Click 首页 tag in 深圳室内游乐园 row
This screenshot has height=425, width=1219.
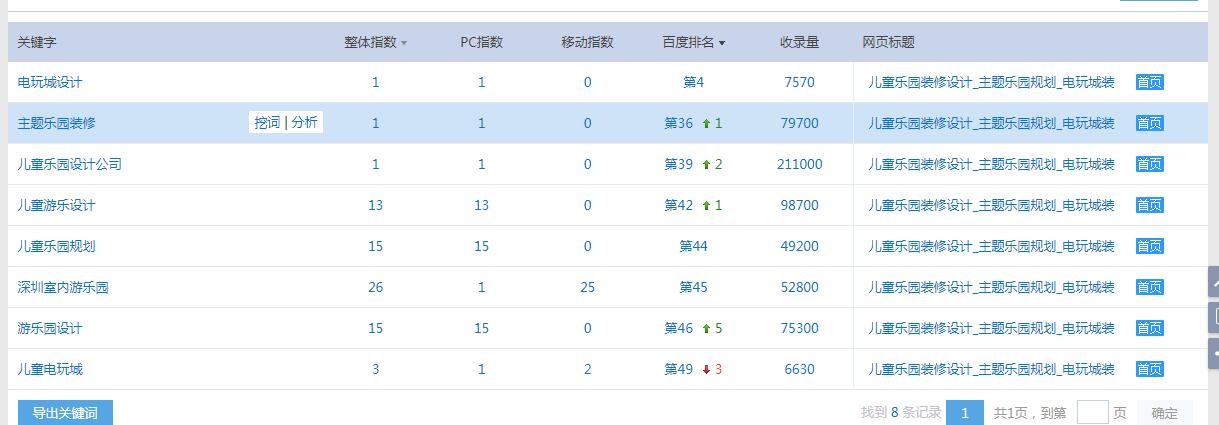coord(1150,287)
